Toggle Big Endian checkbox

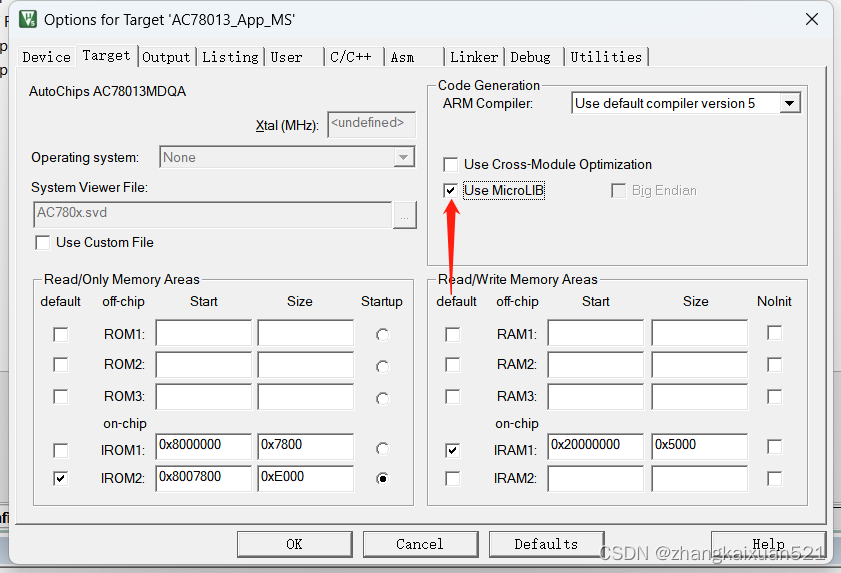tap(618, 190)
